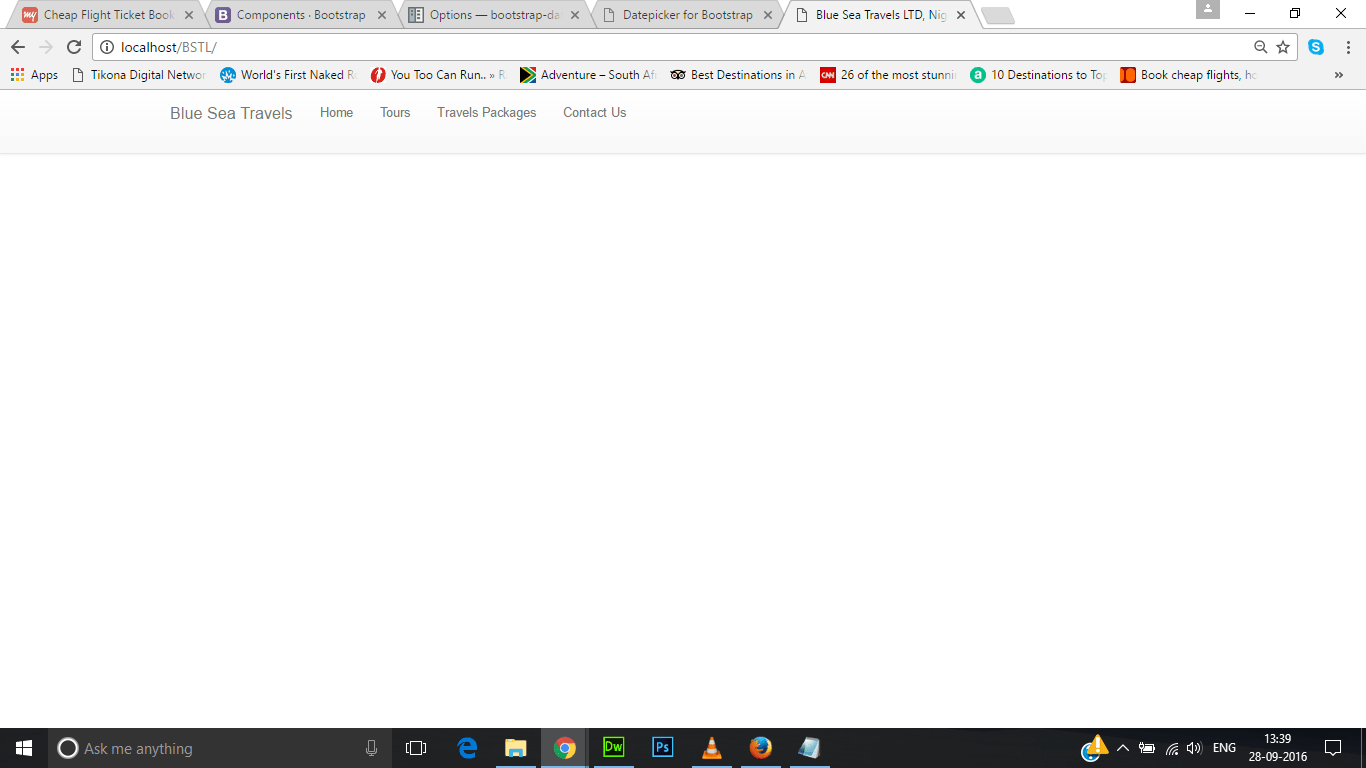This screenshot has width=1366, height=768.
Task: Open VLC media player from the taskbar
Action: 712,748
